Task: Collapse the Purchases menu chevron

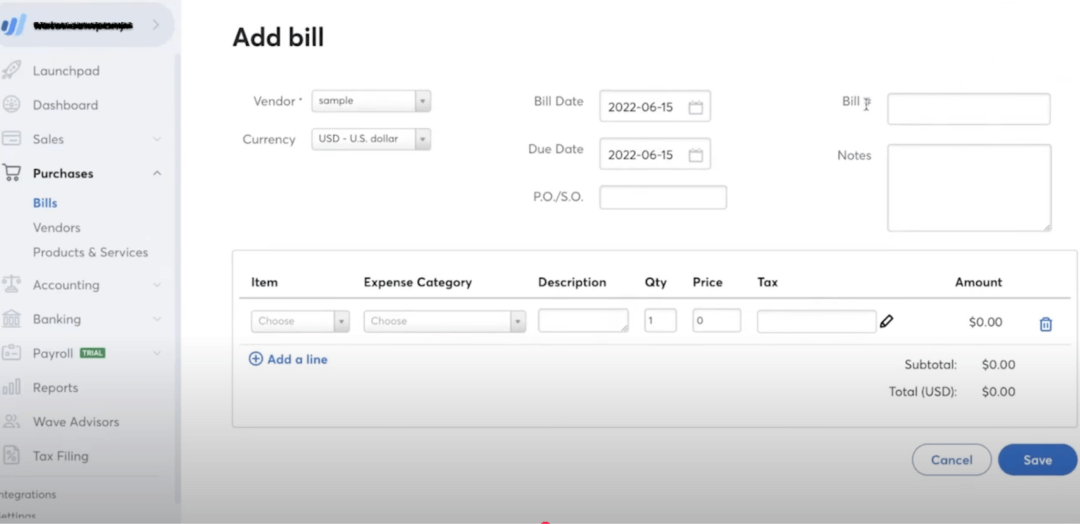Action: pos(157,173)
